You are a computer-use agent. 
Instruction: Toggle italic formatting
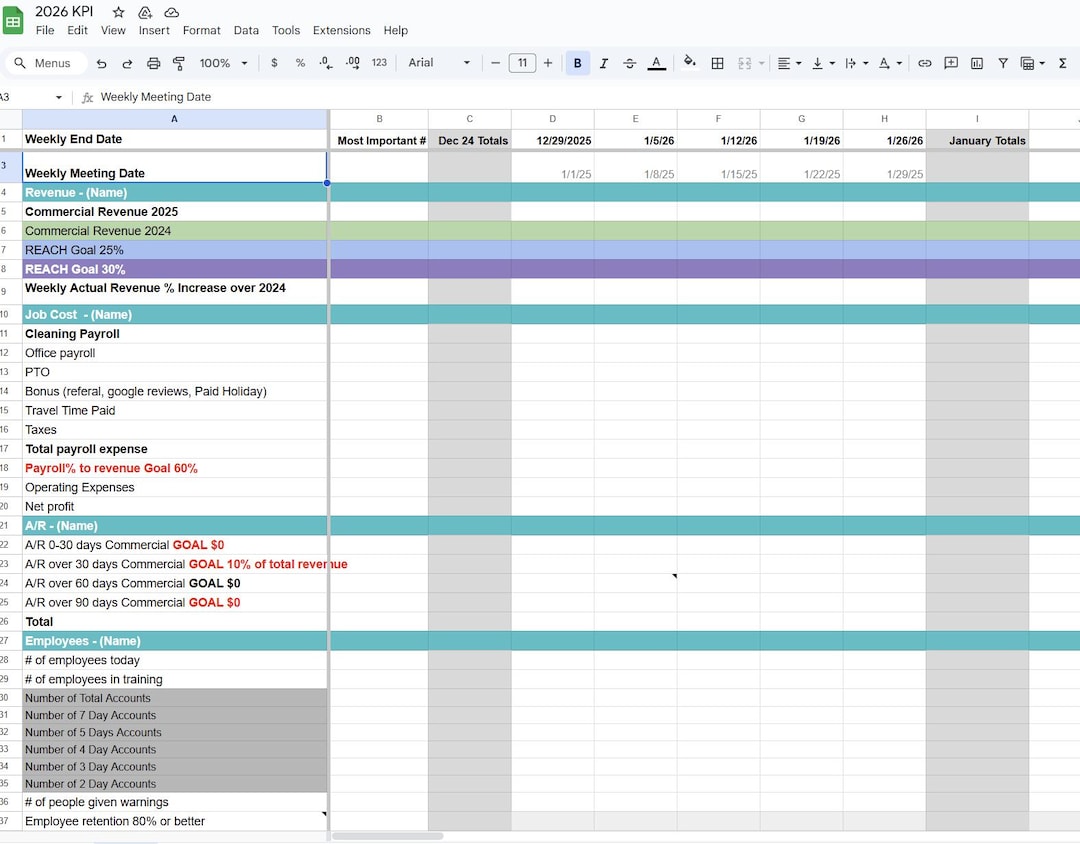pyautogui.click(x=603, y=63)
